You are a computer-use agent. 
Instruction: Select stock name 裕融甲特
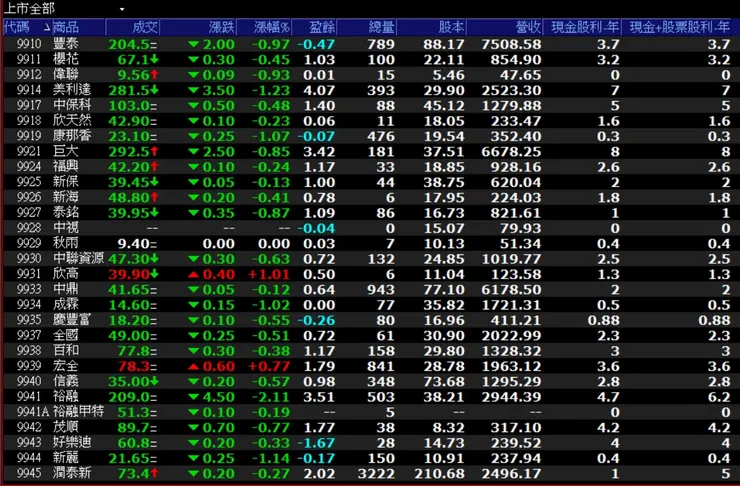point(78,411)
